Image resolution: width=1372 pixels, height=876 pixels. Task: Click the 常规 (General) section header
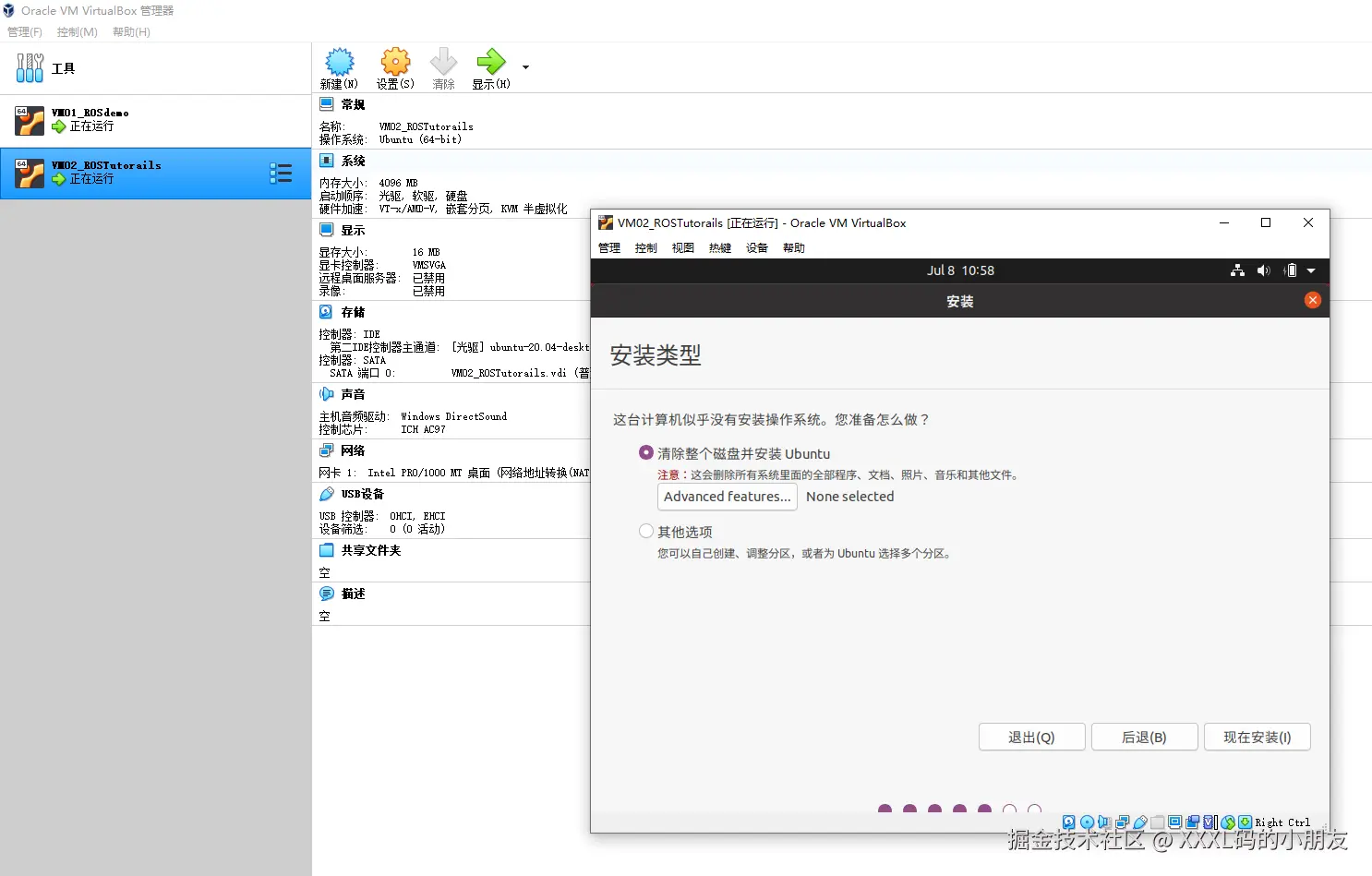point(353,104)
